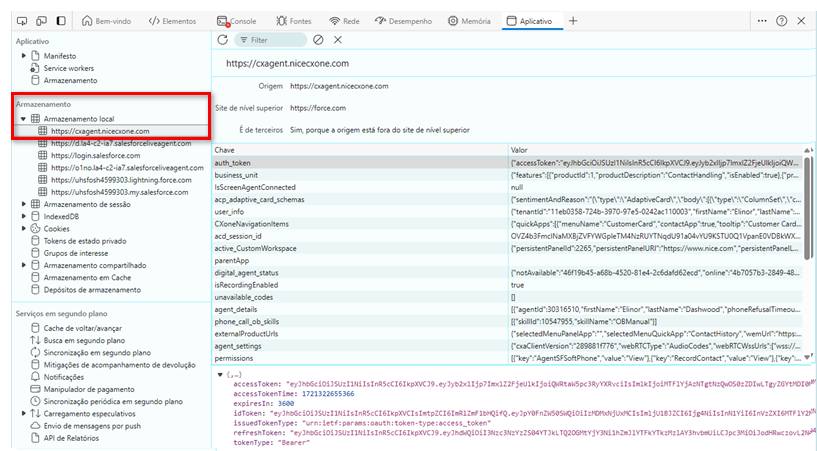
Task: Open Armazenamento under Aplicativo
Action: (70, 80)
